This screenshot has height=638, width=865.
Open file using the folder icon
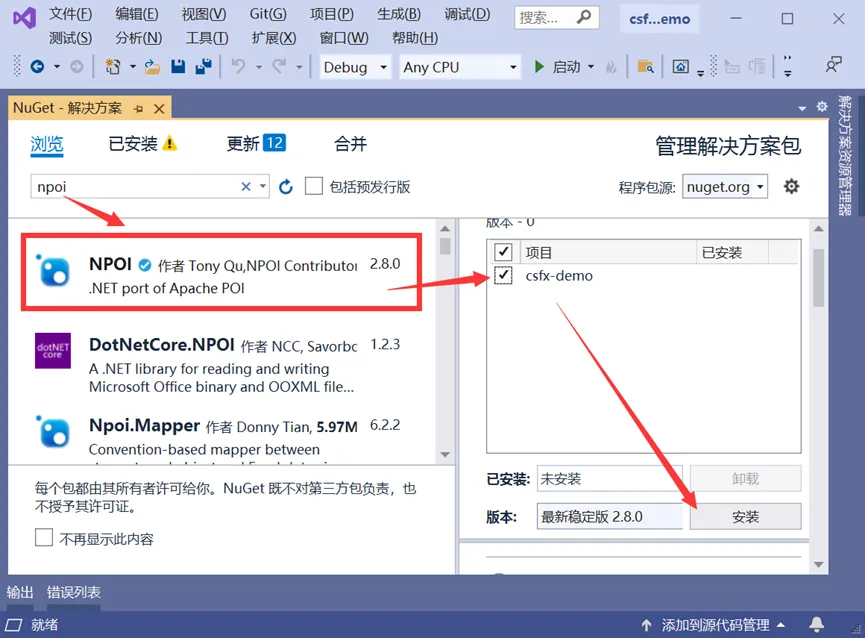[x=152, y=67]
